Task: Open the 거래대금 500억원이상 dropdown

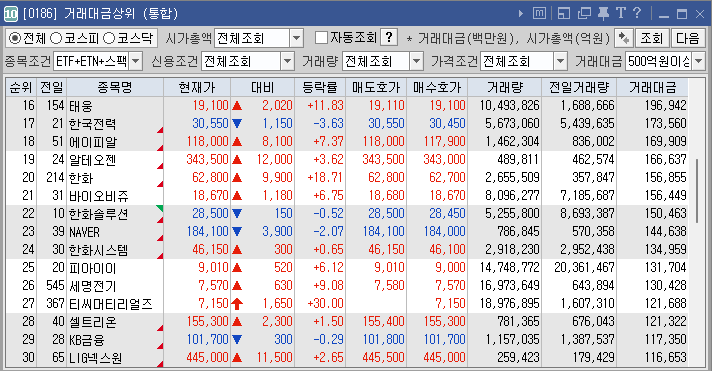Action: (699, 61)
